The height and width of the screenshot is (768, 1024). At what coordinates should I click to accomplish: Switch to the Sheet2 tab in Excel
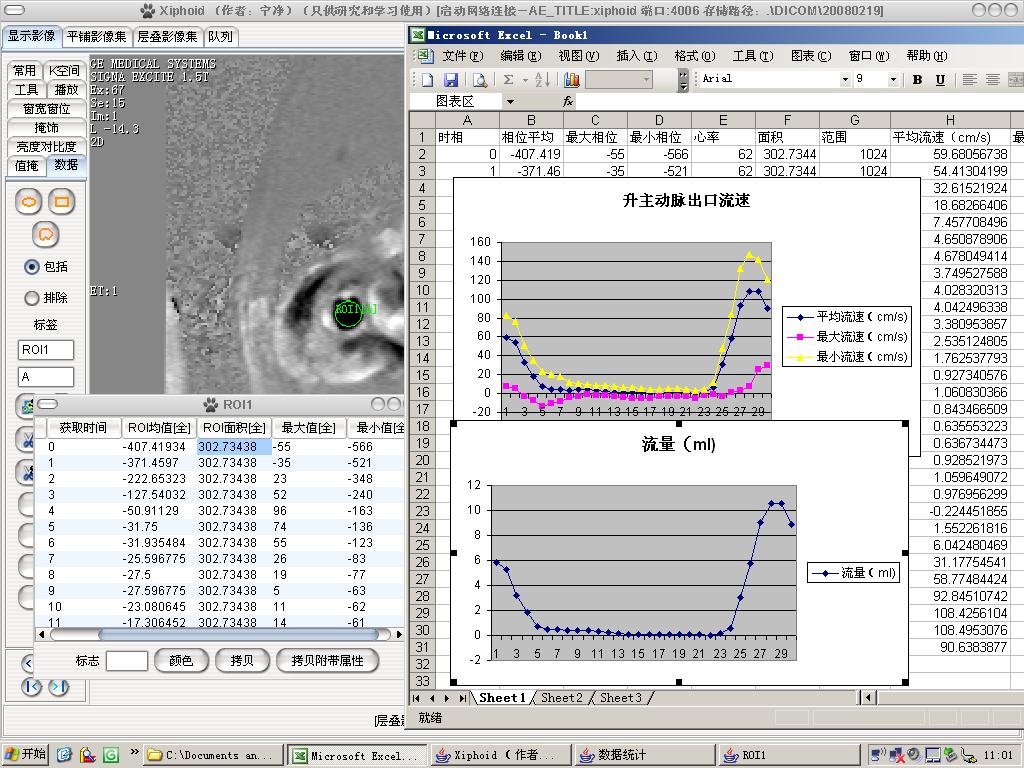562,698
